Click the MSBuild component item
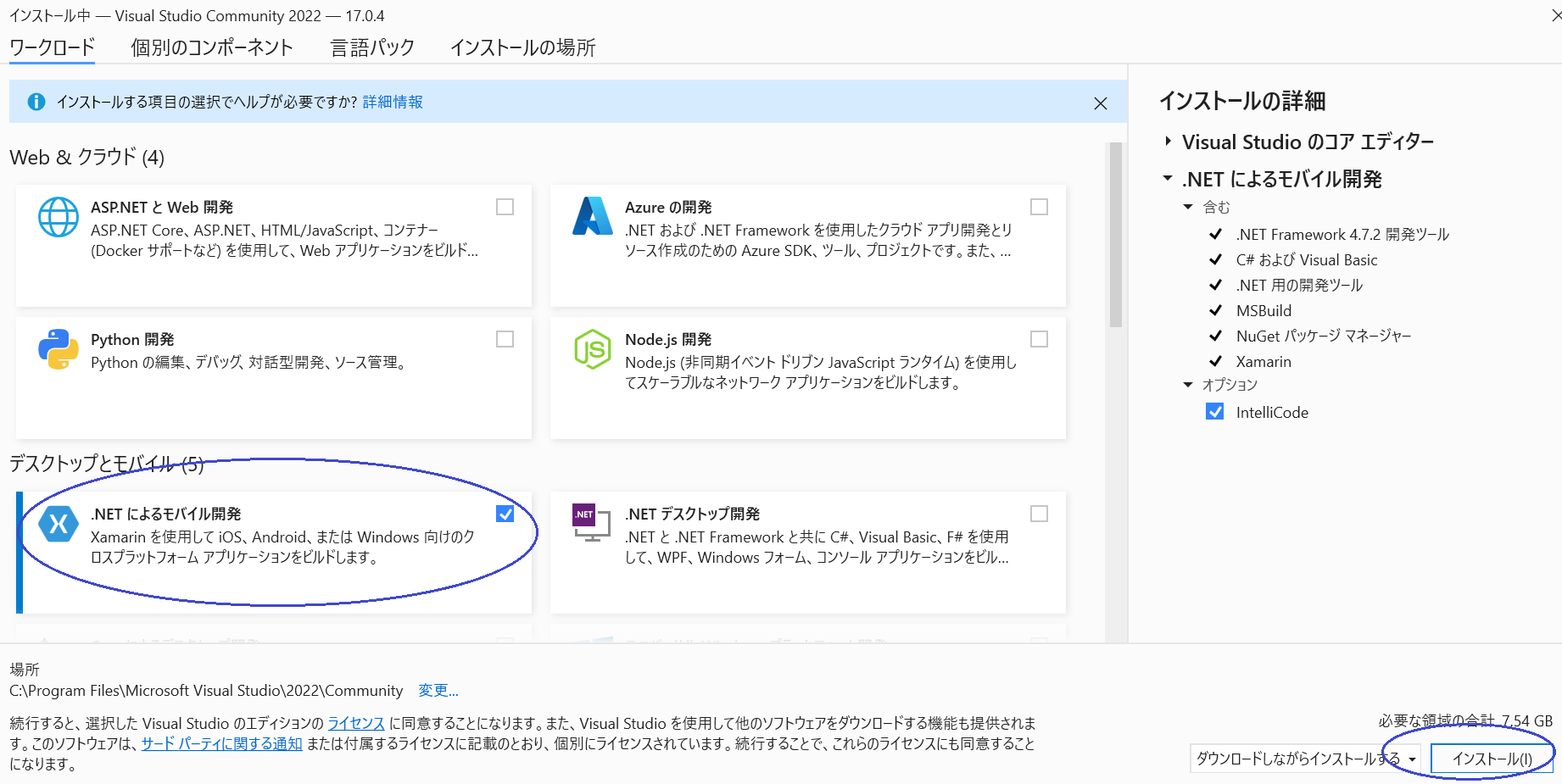 pos(1264,311)
